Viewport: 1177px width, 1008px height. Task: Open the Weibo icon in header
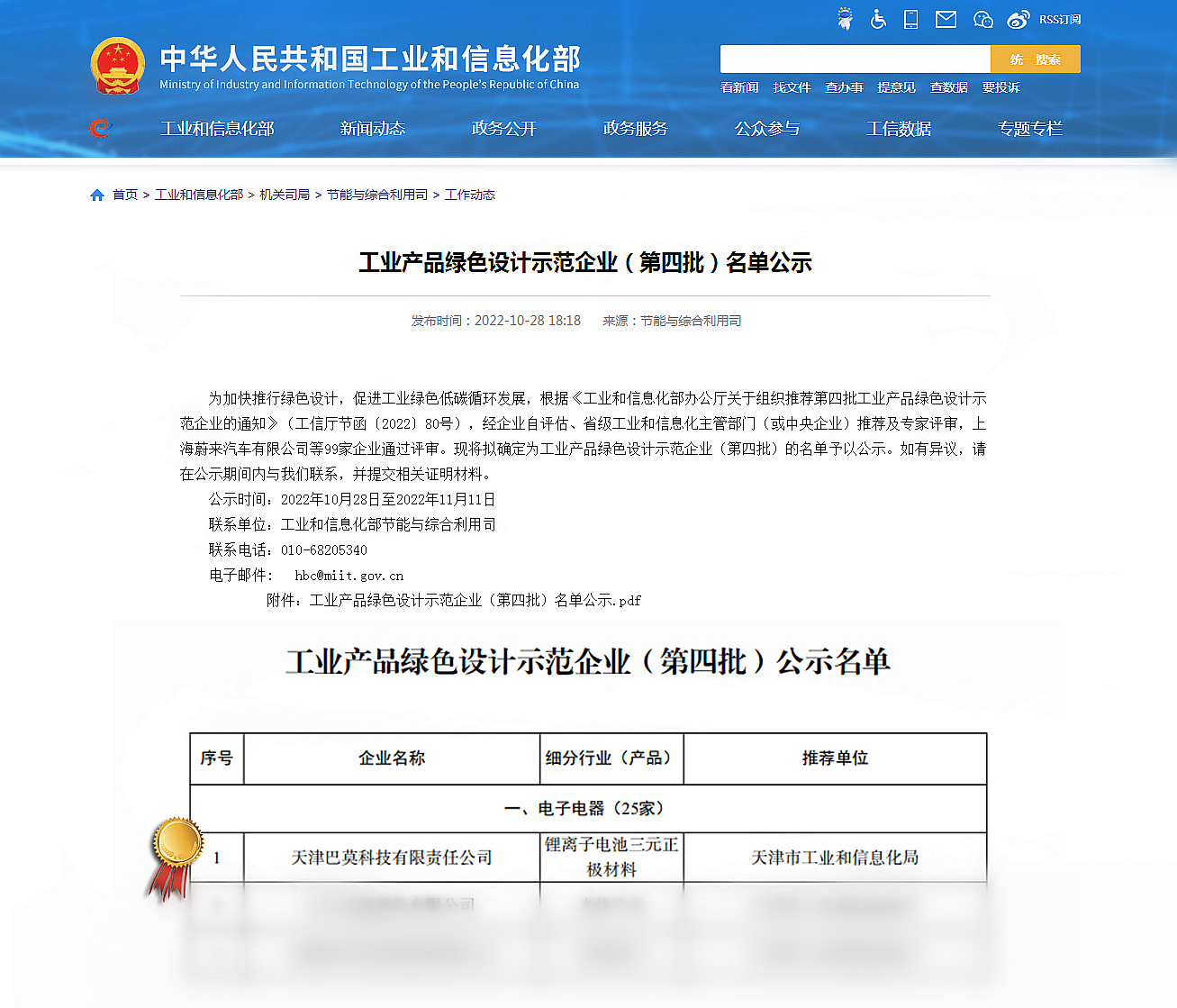tap(1018, 19)
